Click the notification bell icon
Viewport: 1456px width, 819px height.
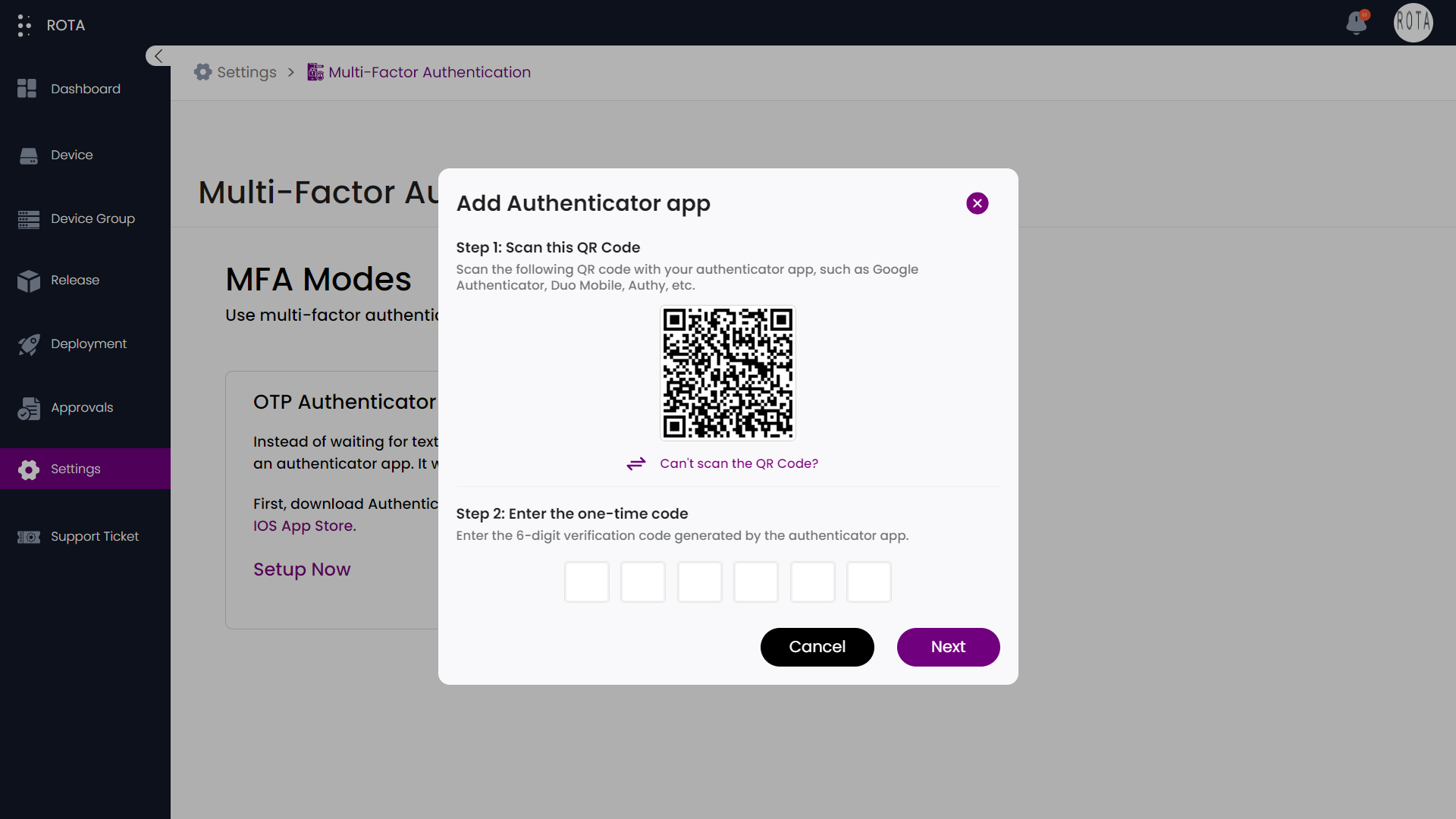tap(1356, 23)
